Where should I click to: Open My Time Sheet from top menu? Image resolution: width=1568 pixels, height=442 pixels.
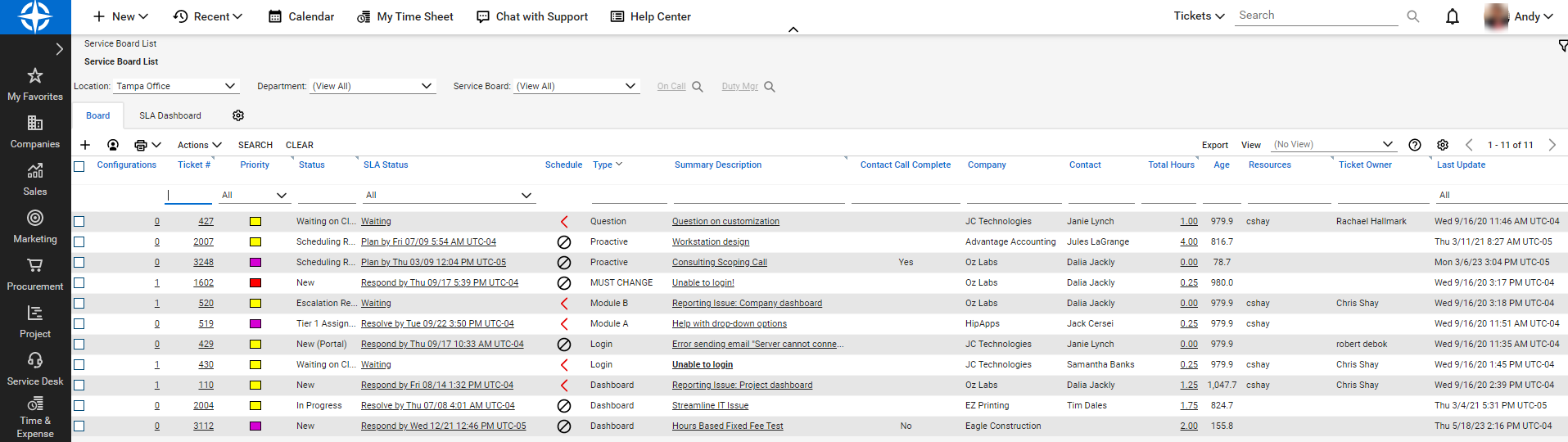404,16
